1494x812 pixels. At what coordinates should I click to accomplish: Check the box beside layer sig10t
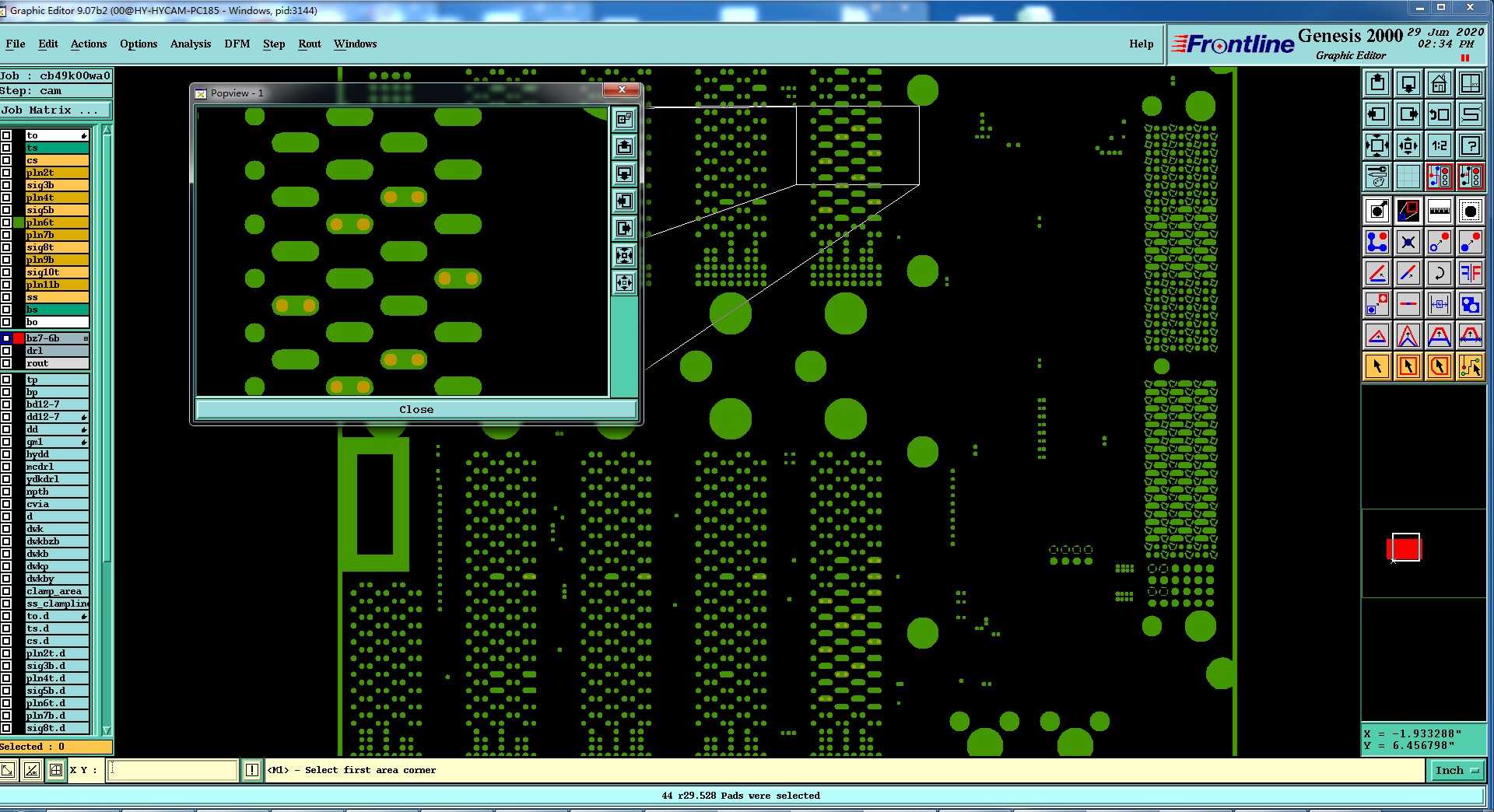point(6,272)
